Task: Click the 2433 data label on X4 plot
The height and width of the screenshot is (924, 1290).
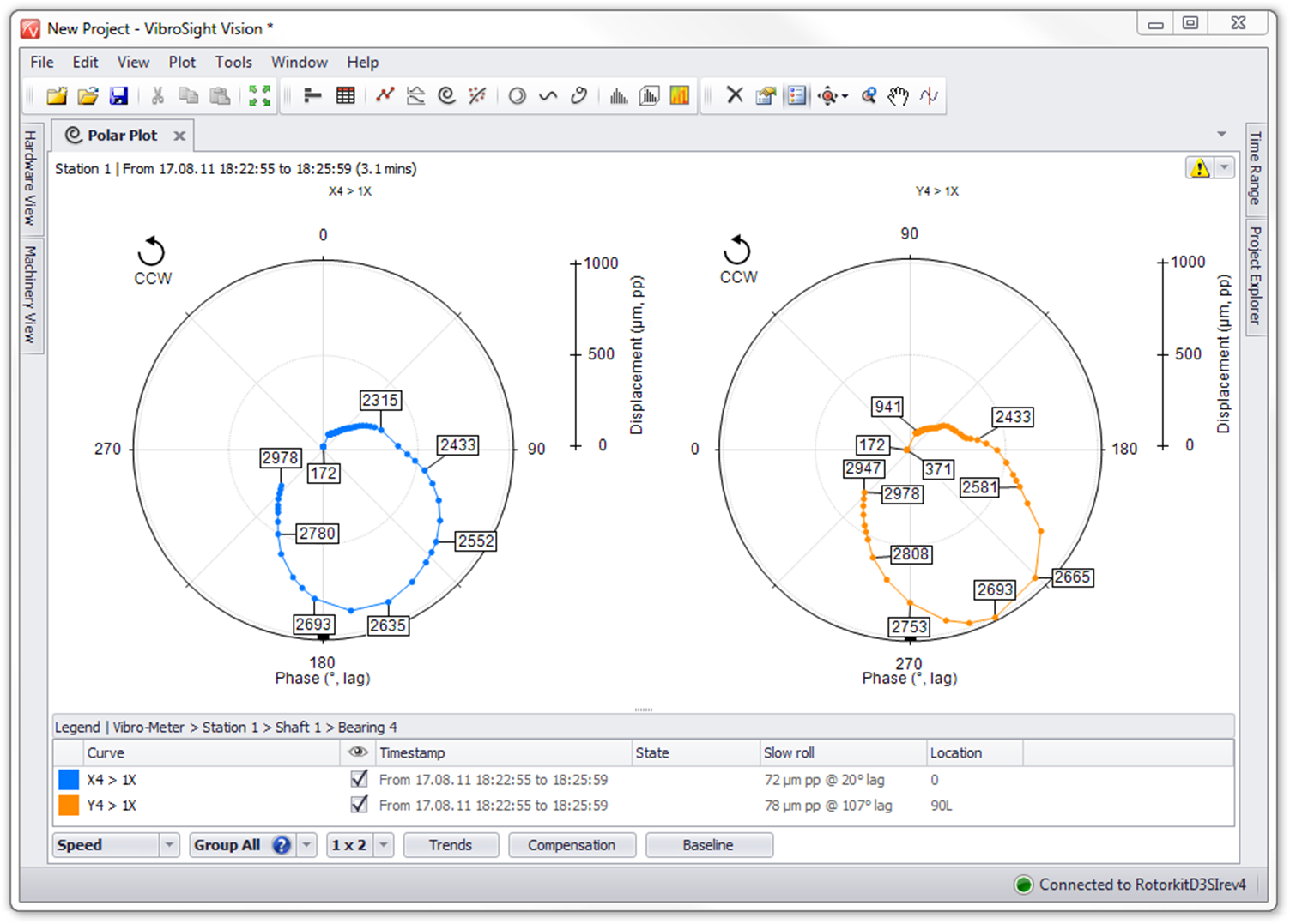Action: click(x=457, y=445)
